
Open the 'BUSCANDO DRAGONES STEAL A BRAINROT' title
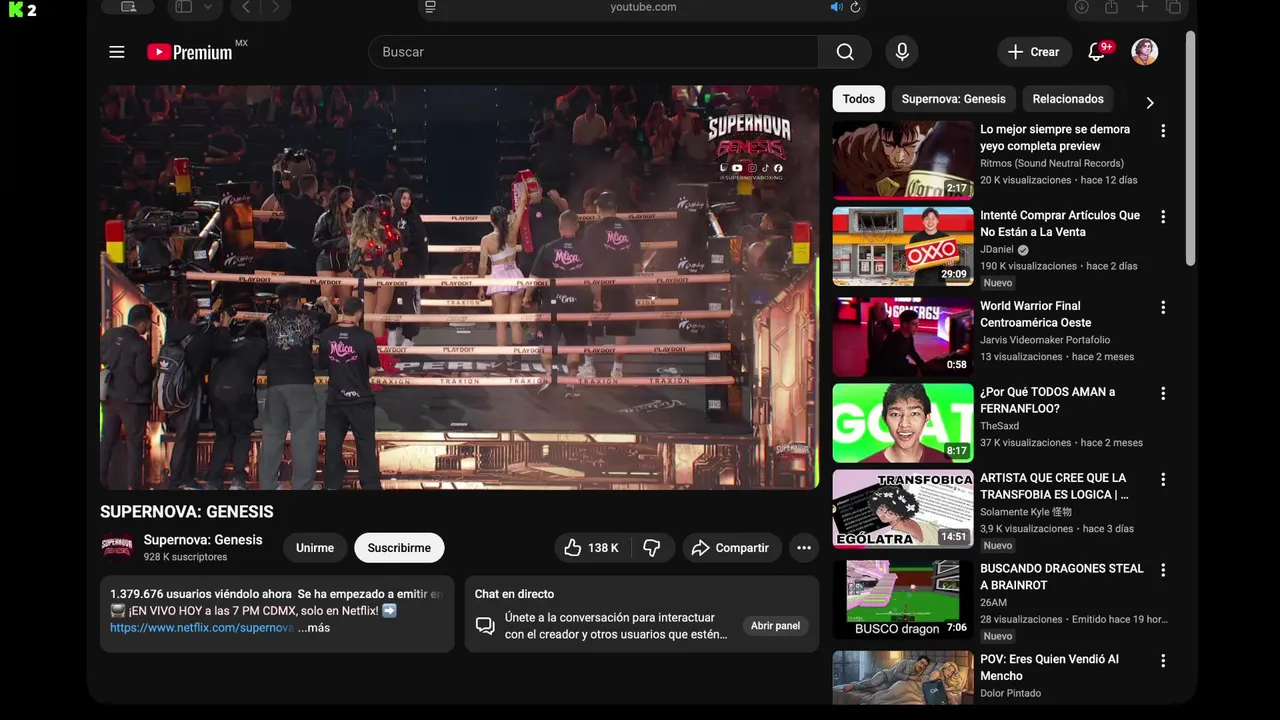pyautogui.click(x=1062, y=577)
